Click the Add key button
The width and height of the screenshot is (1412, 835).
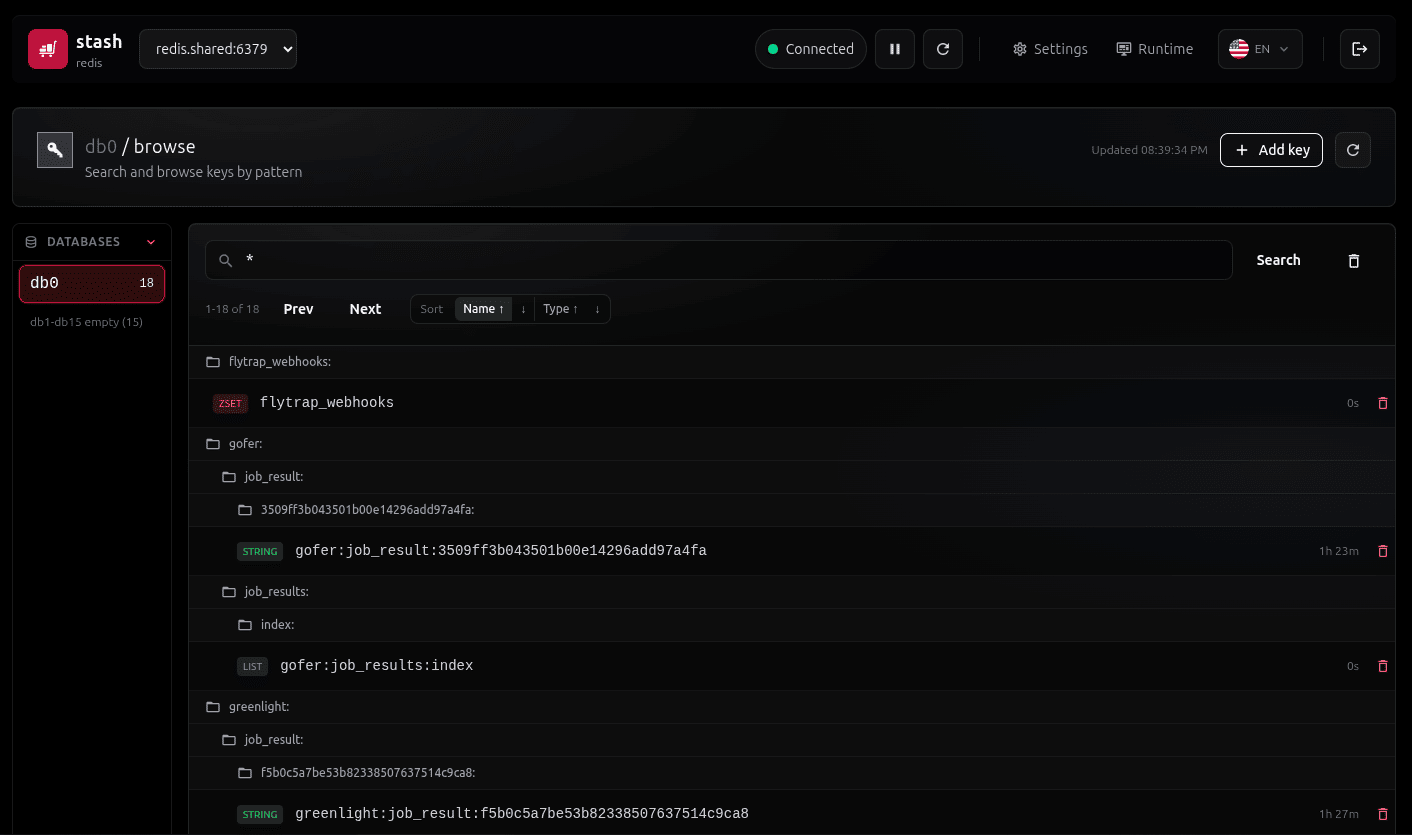click(x=1272, y=150)
